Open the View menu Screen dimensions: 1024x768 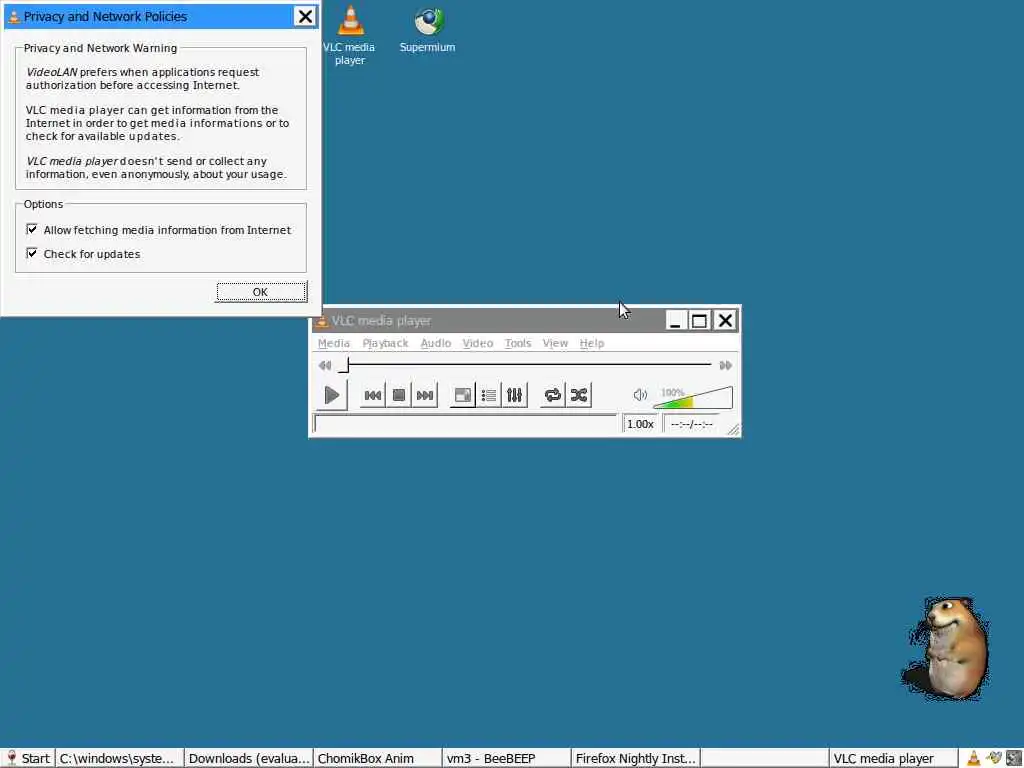[x=555, y=343]
